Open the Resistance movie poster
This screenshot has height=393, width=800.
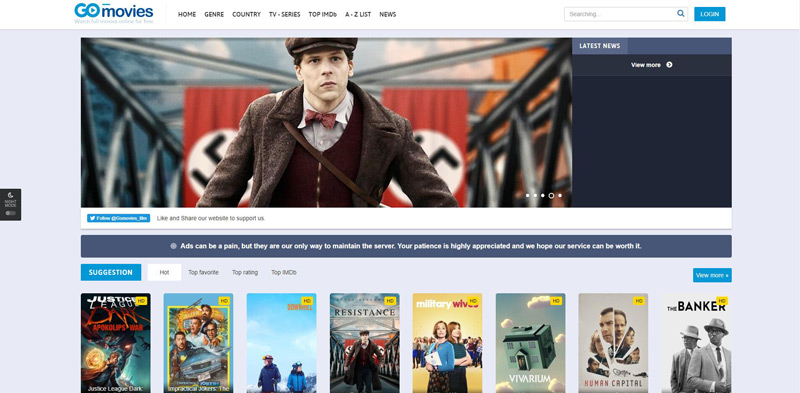(x=365, y=343)
